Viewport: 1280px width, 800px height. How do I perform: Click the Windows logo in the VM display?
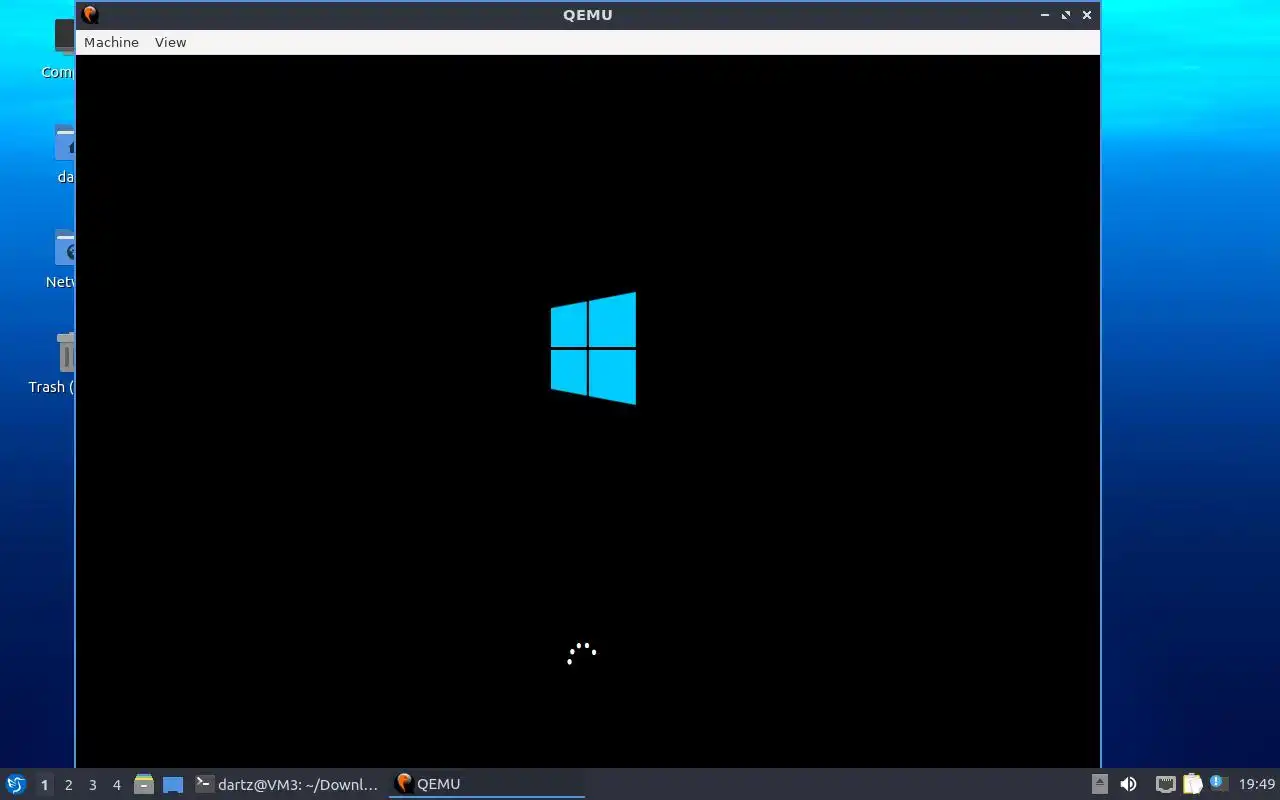[x=593, y=348]
